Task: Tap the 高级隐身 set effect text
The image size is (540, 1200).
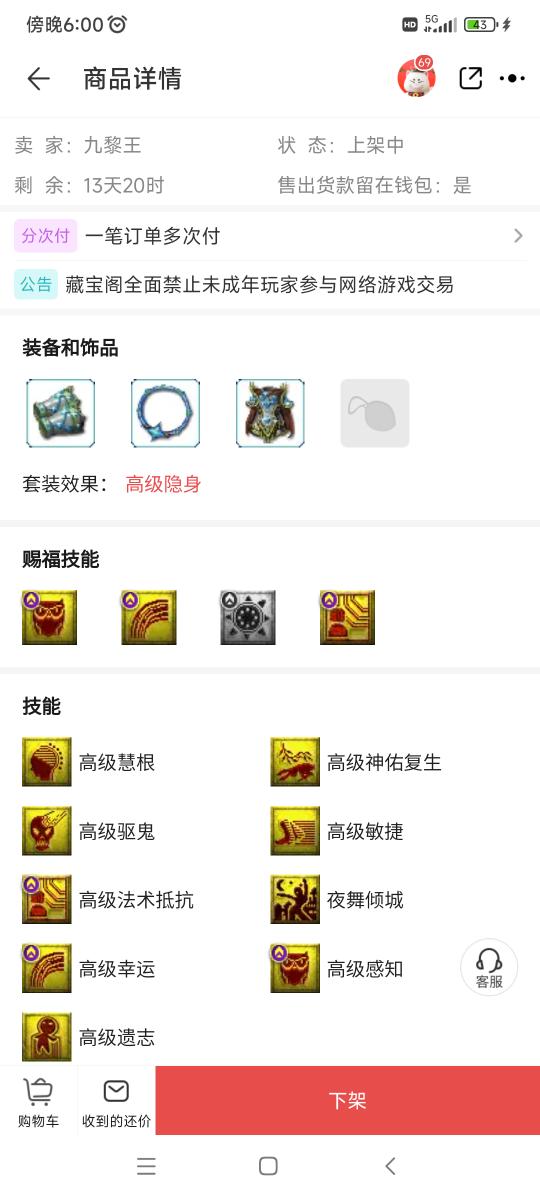Action: click(x=163, y=485)
